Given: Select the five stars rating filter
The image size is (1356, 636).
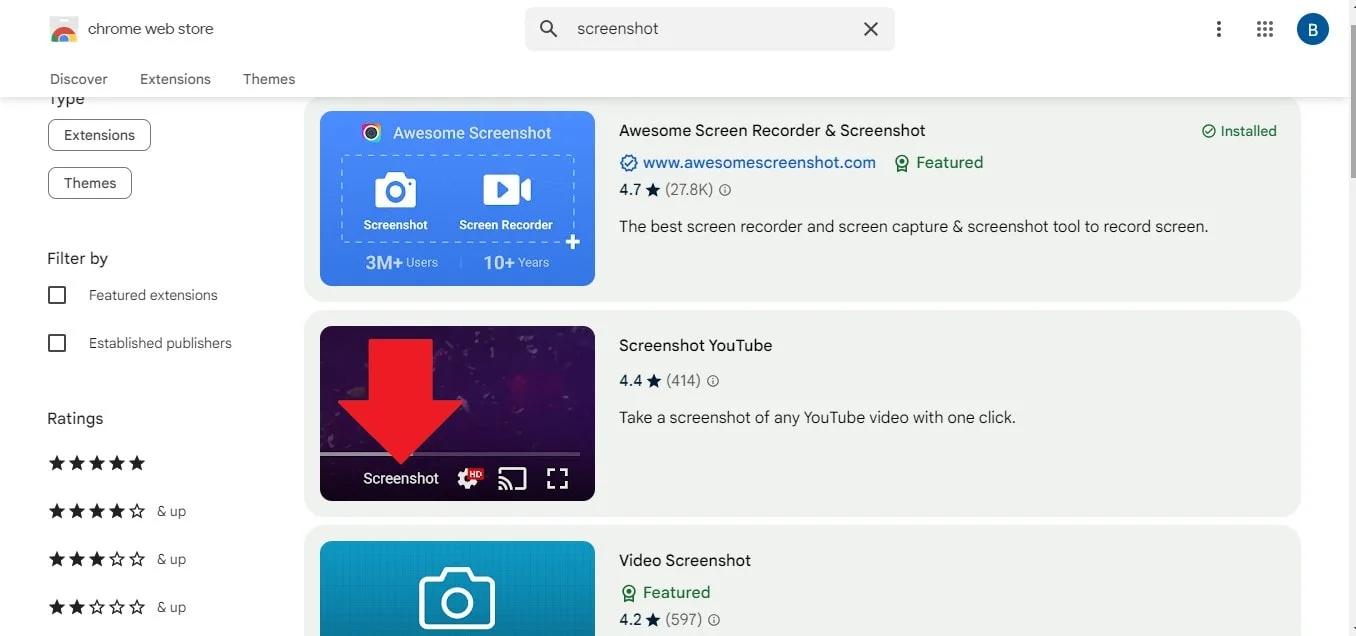Looking at the screenshot, I should click(x=97, y=463).
